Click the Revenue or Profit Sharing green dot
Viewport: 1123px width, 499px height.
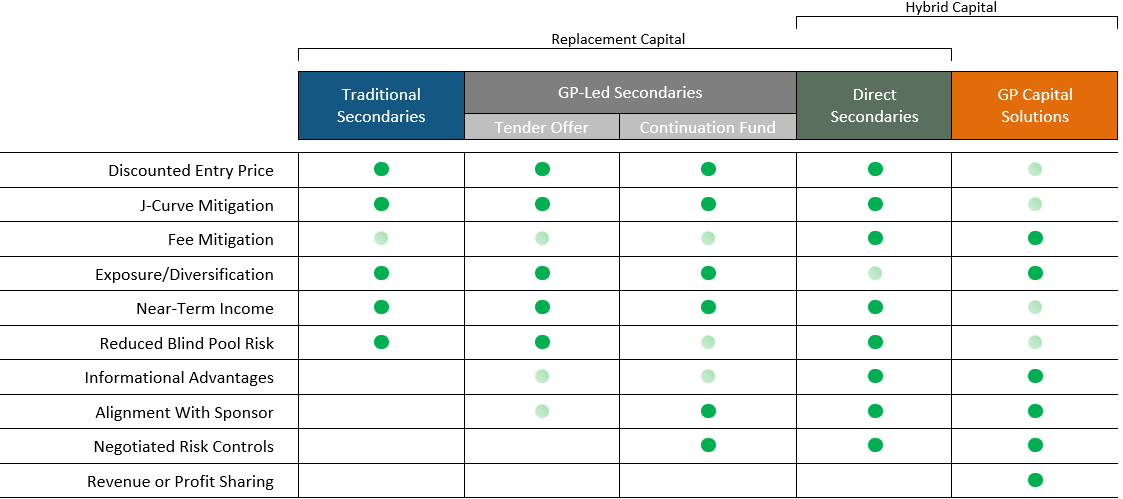coord(1035,480)
